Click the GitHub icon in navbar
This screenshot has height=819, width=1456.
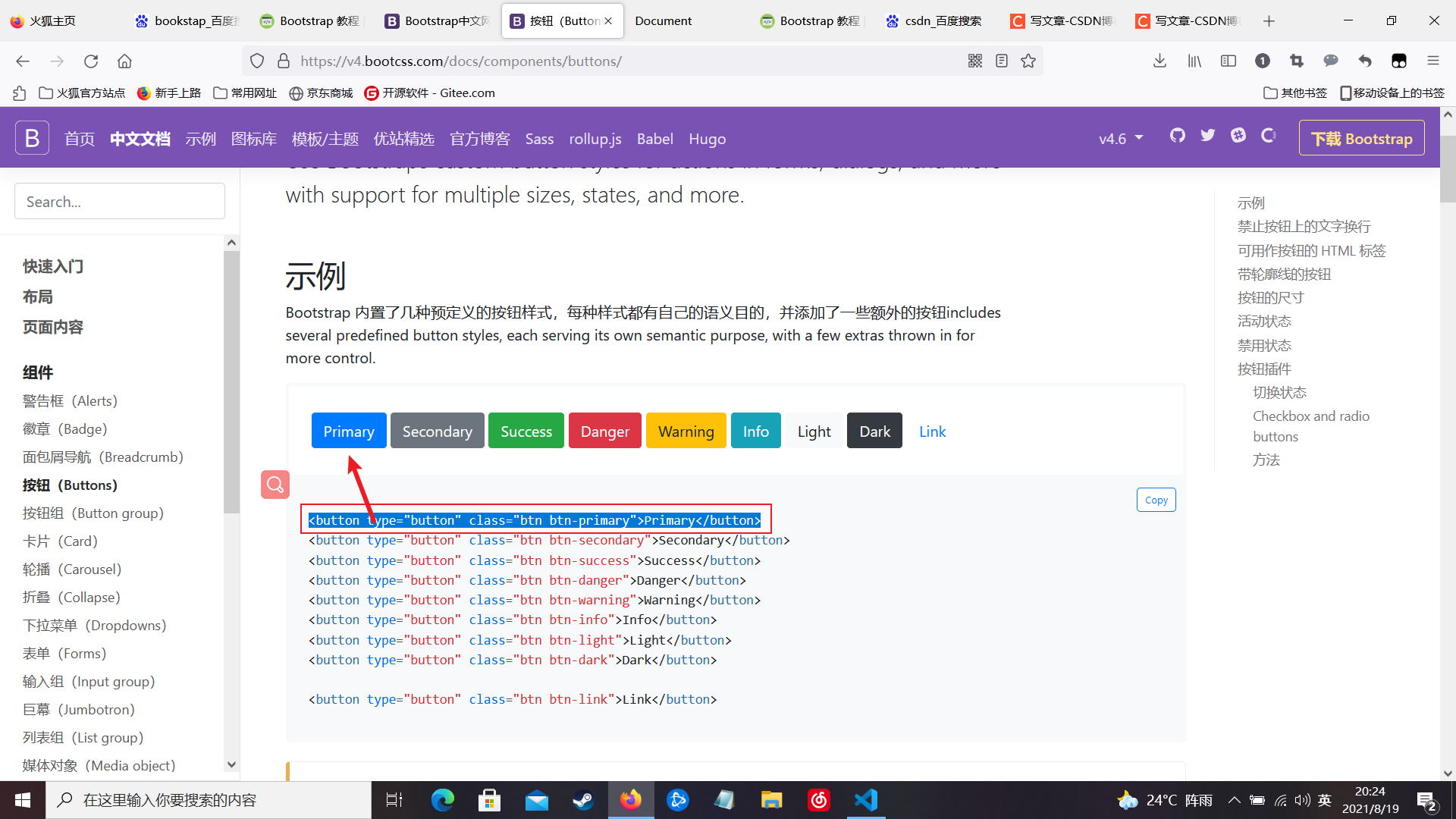[x=1177, y=136]
